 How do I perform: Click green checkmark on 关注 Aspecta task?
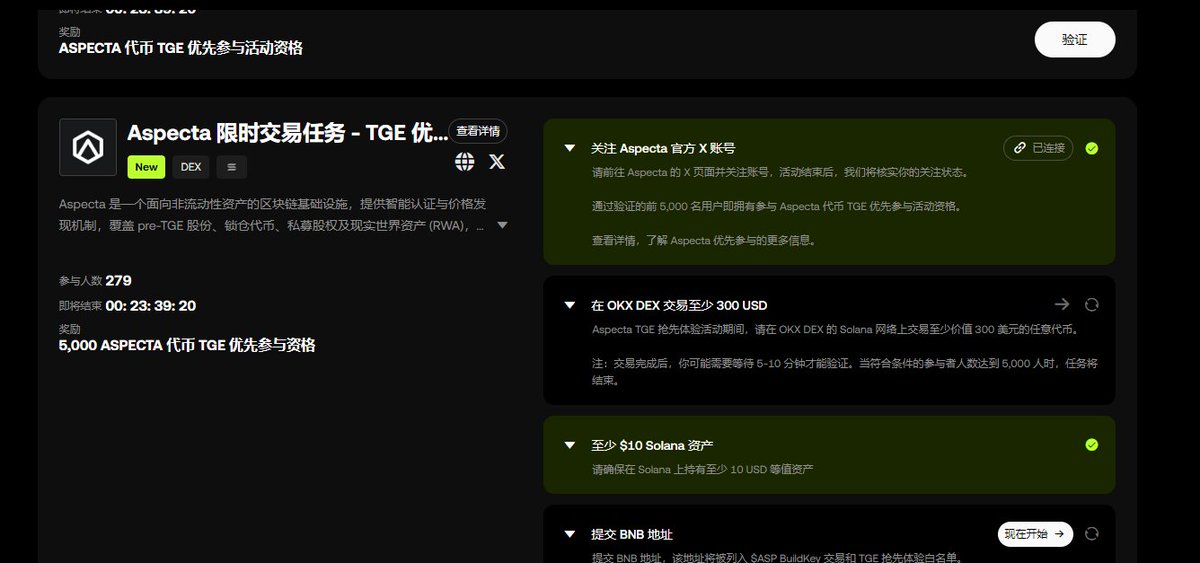pyautogui.click(x=1092, y=148)
